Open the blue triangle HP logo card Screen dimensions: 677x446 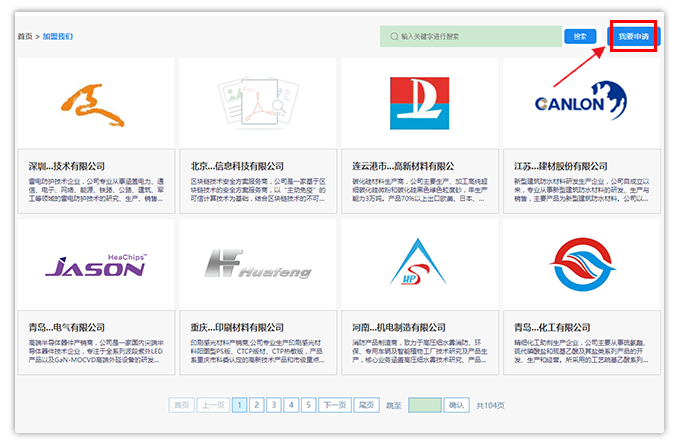tap(418, 262)
